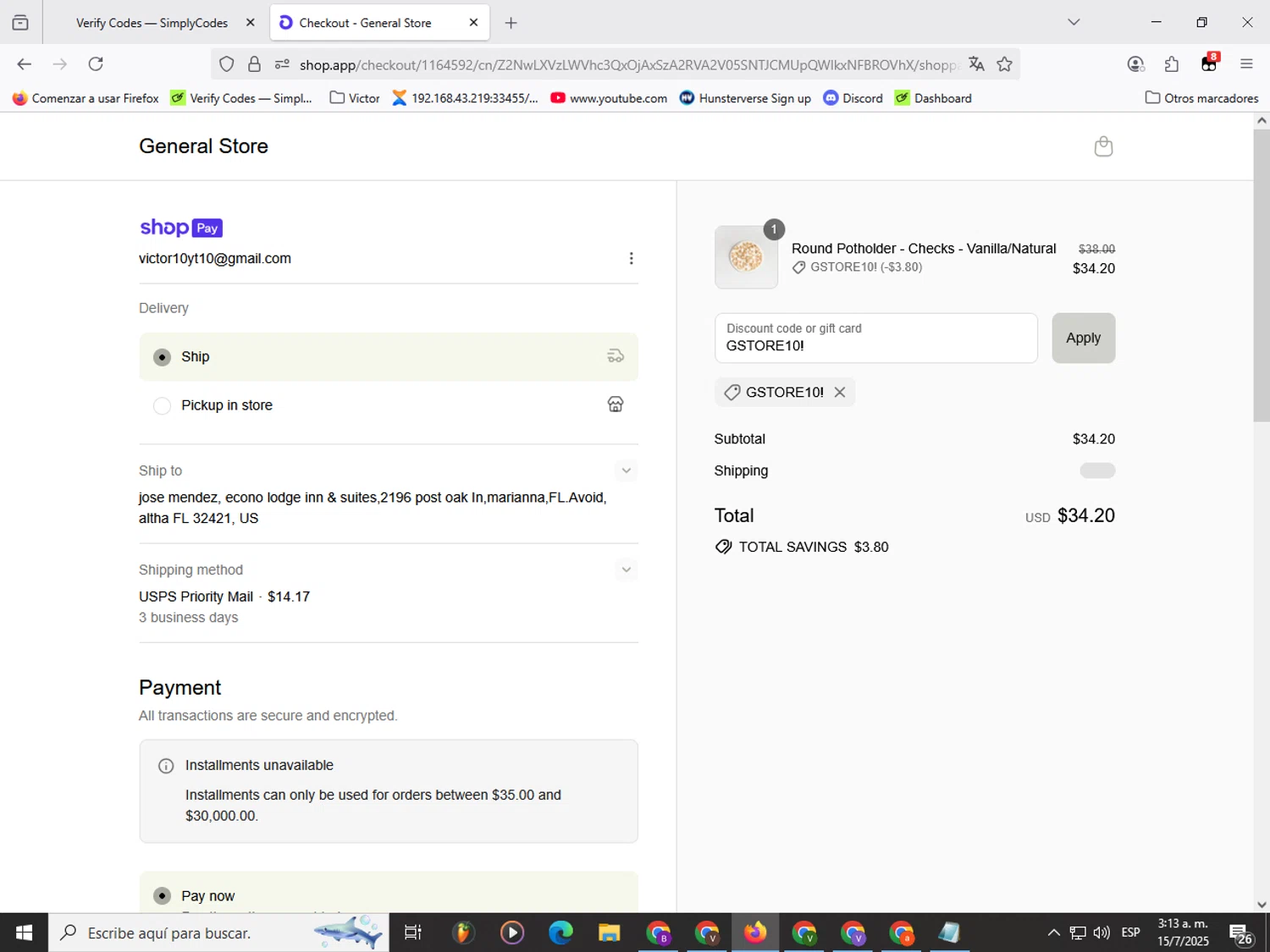The width and height of the screenshot is (1270, 952).
Task: Close the Verify Codes — SimplyCodes tab
Action: (x=250, y=23)
